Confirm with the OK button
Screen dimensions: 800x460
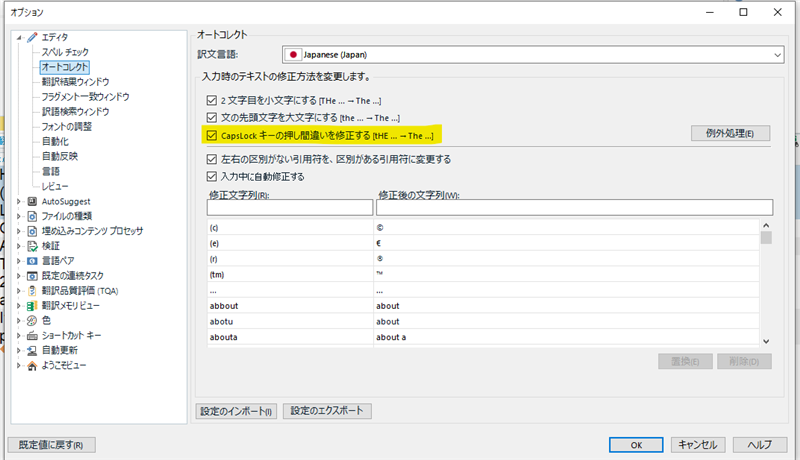(636, 445)
